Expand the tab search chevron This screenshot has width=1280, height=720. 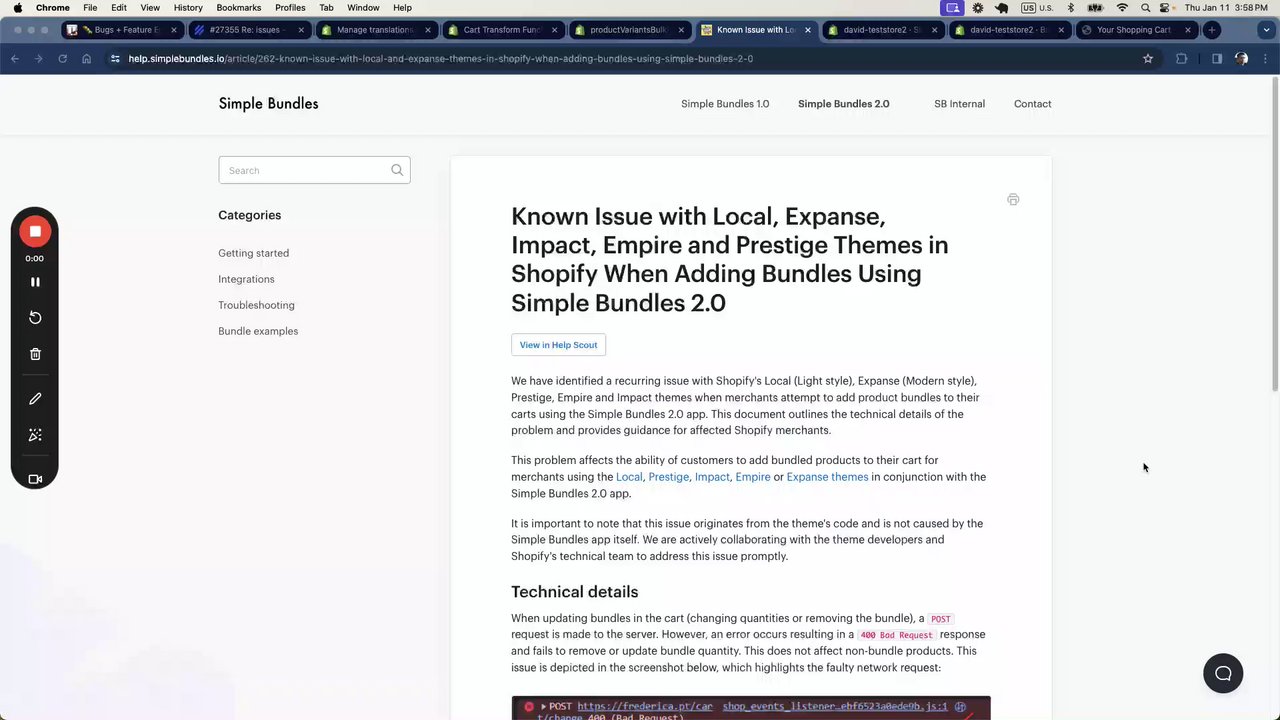click(x=1265, y=30)
